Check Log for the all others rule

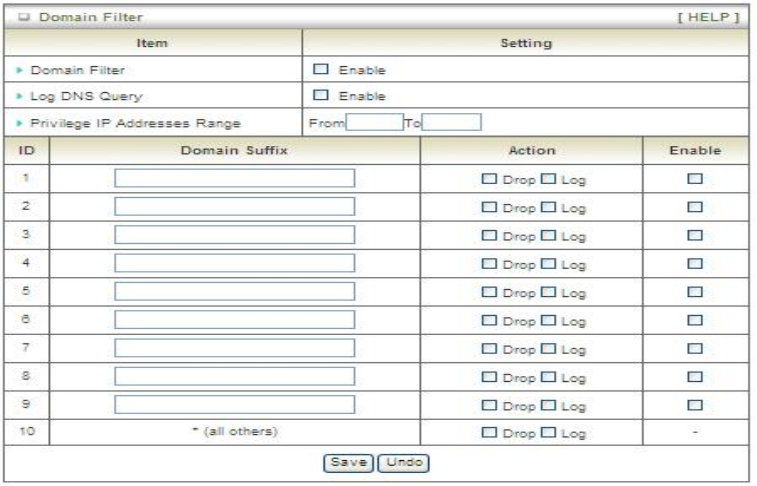click(550, 433)
